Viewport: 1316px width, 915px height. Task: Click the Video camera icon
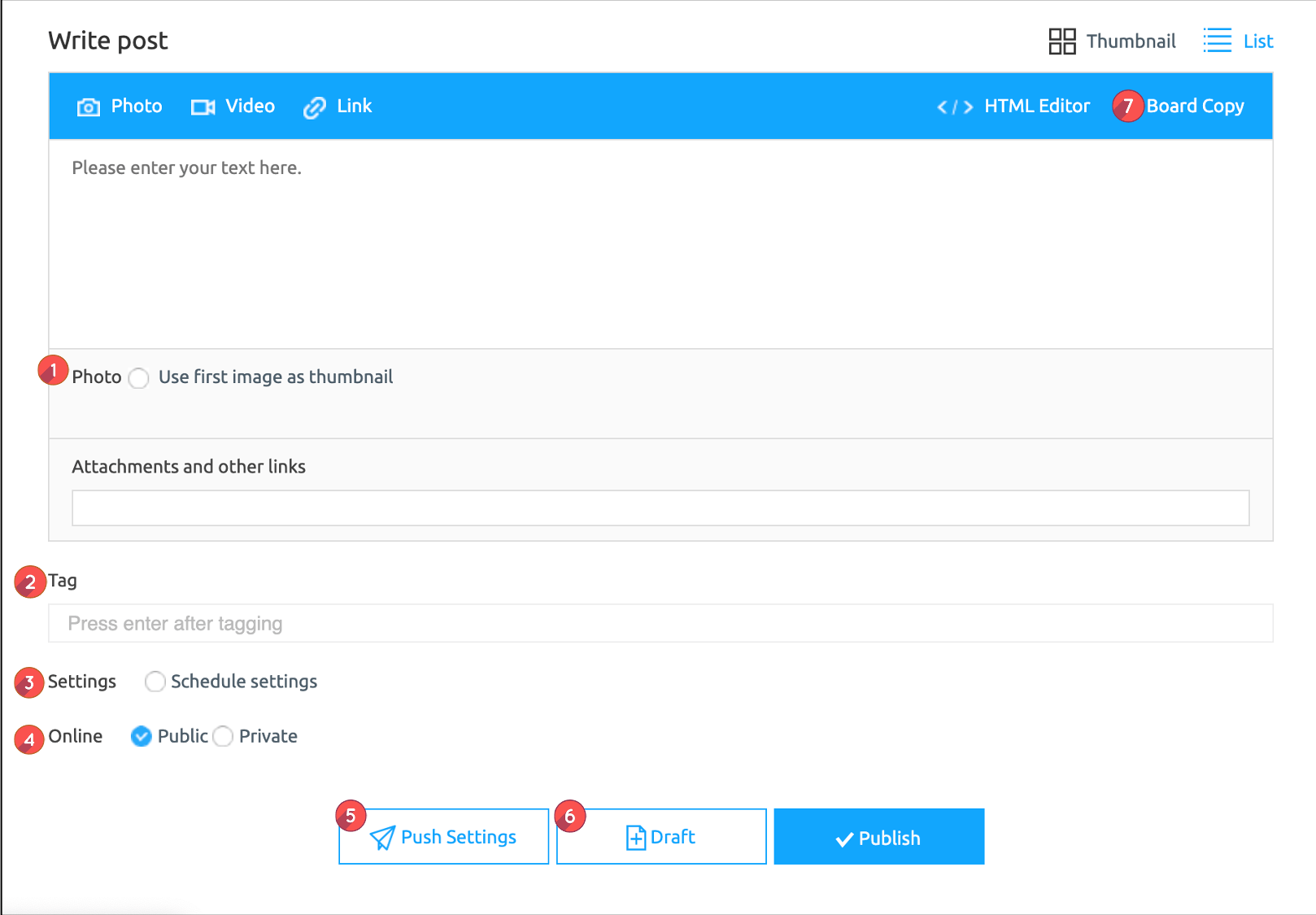tap(203, 107)
